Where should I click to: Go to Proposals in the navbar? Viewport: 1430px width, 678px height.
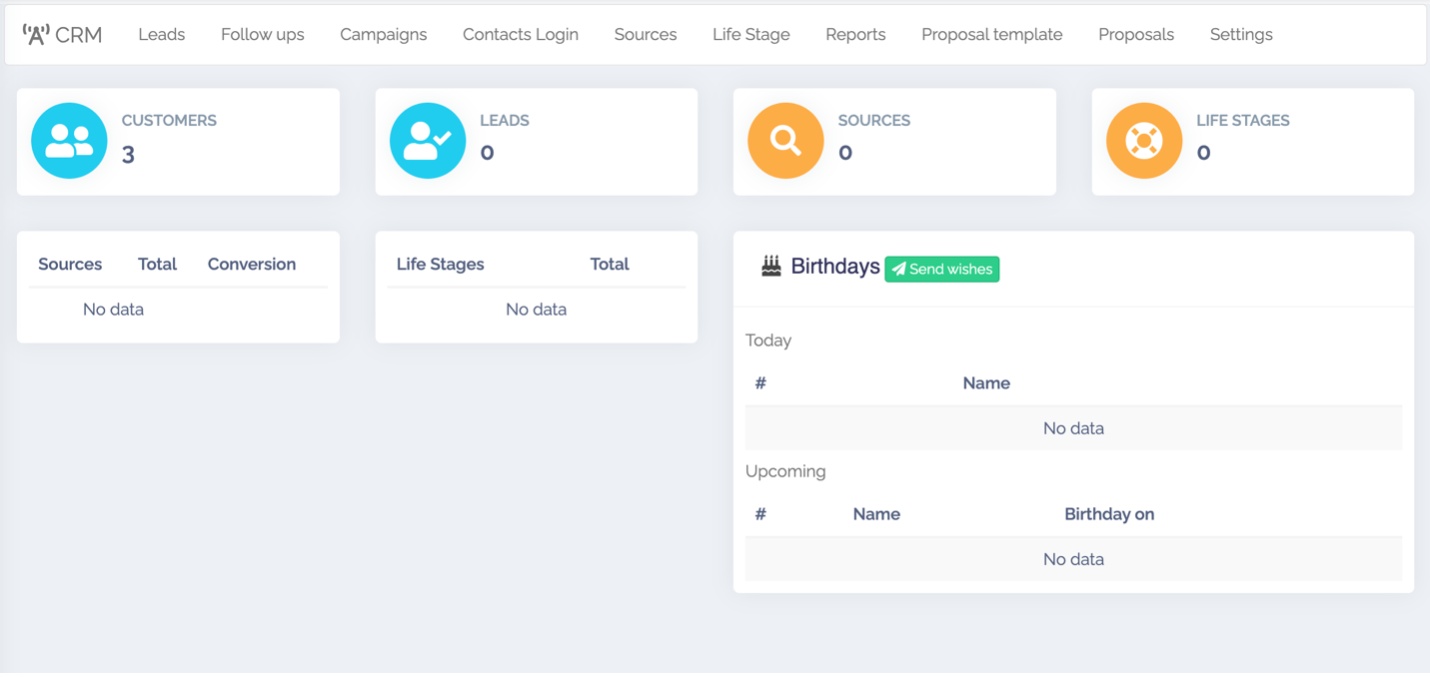[x=1136, y=35]
